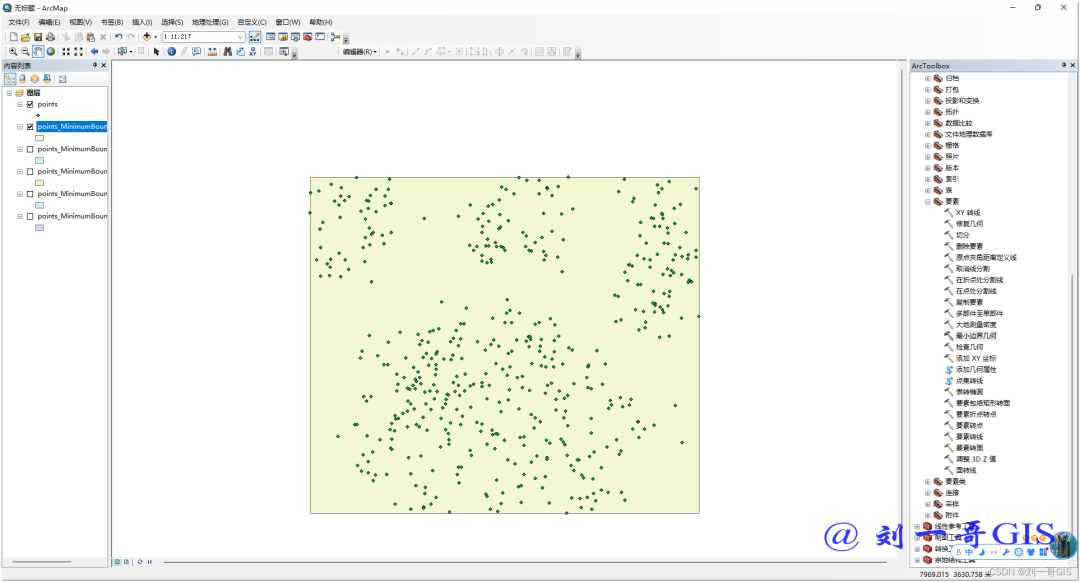Click the map refresh button
The height and width of the screenshot is (582, 1080).
[140, 562]
